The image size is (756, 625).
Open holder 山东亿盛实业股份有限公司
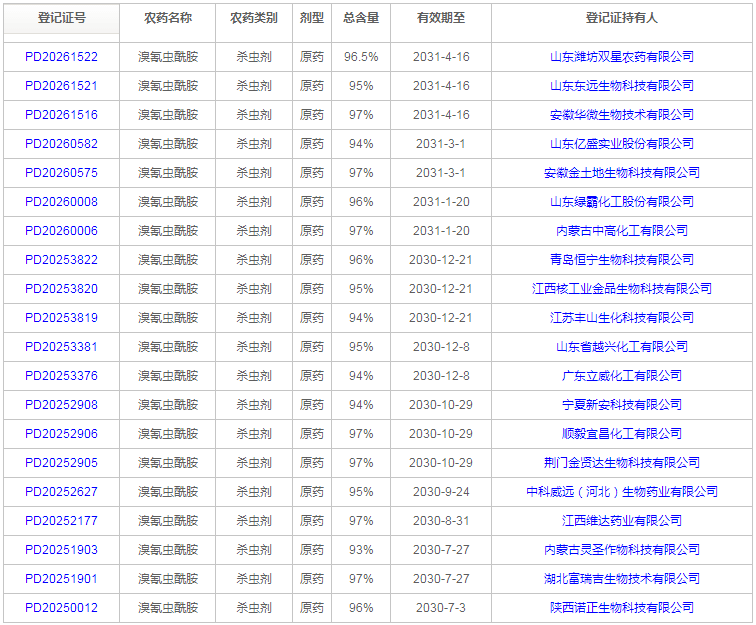pyautogui.click(x=622, y=144)
